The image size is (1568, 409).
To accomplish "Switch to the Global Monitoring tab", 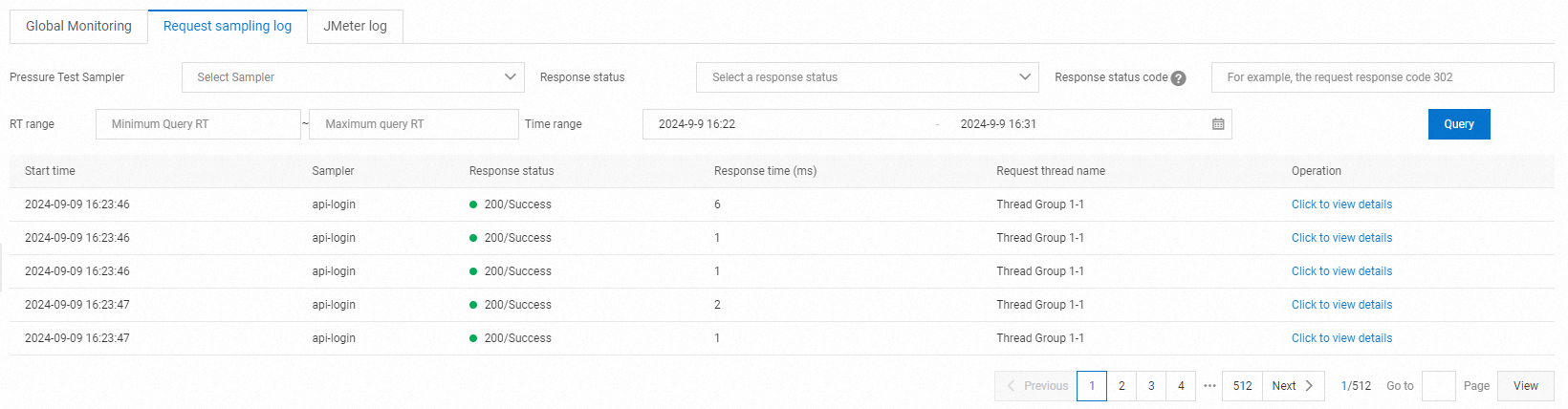I will (78, 26).
